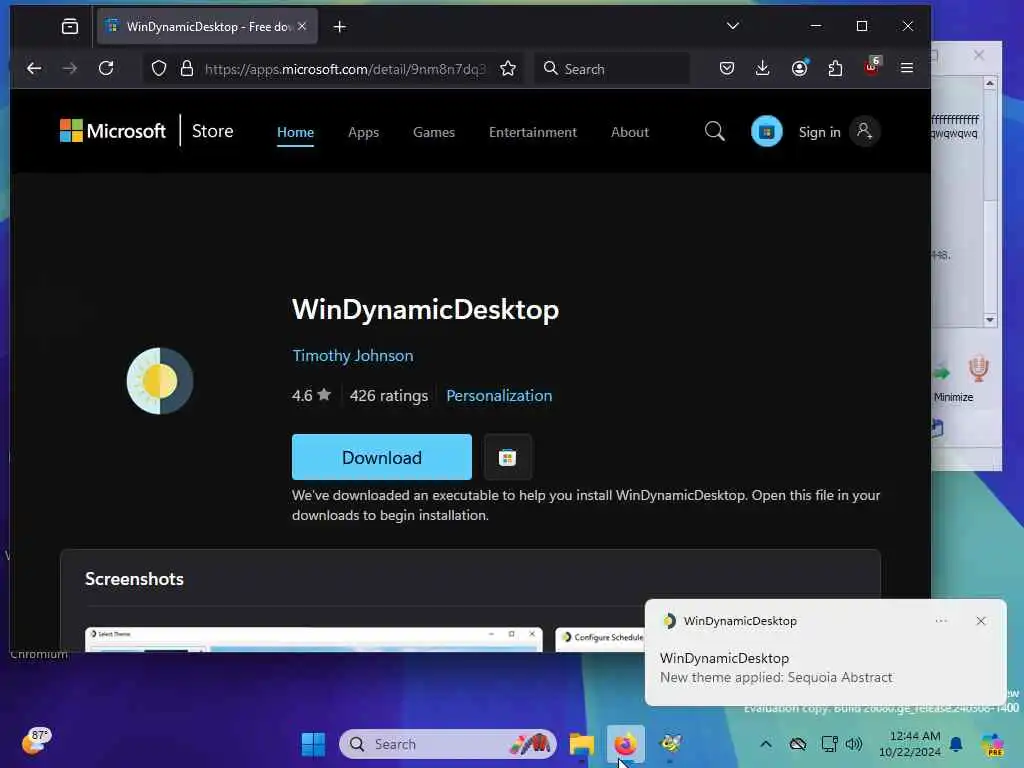Open File Explorer from taskbar
Screen dimensions: 1024x768
point(581,744)
